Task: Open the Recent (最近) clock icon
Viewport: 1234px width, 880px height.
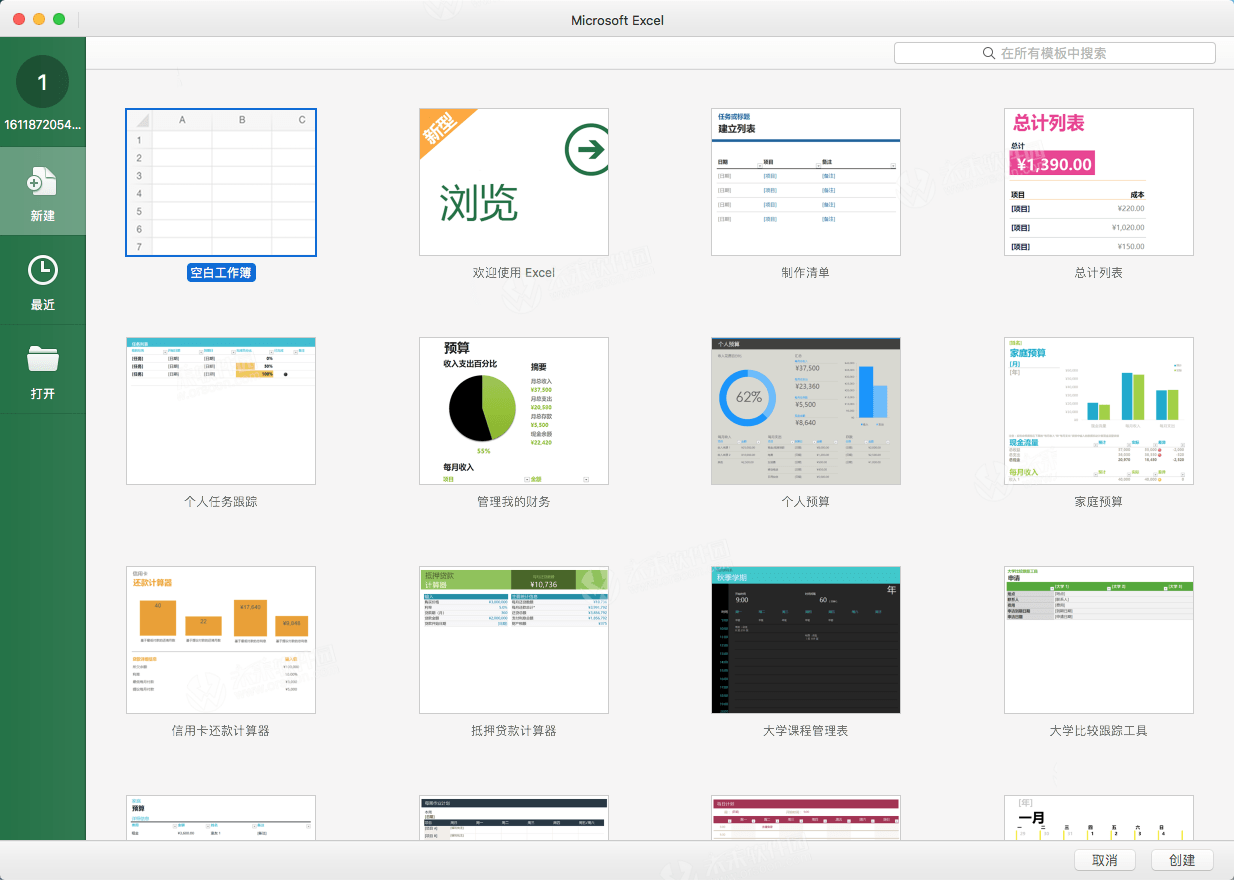Action: tap(42, 270)
